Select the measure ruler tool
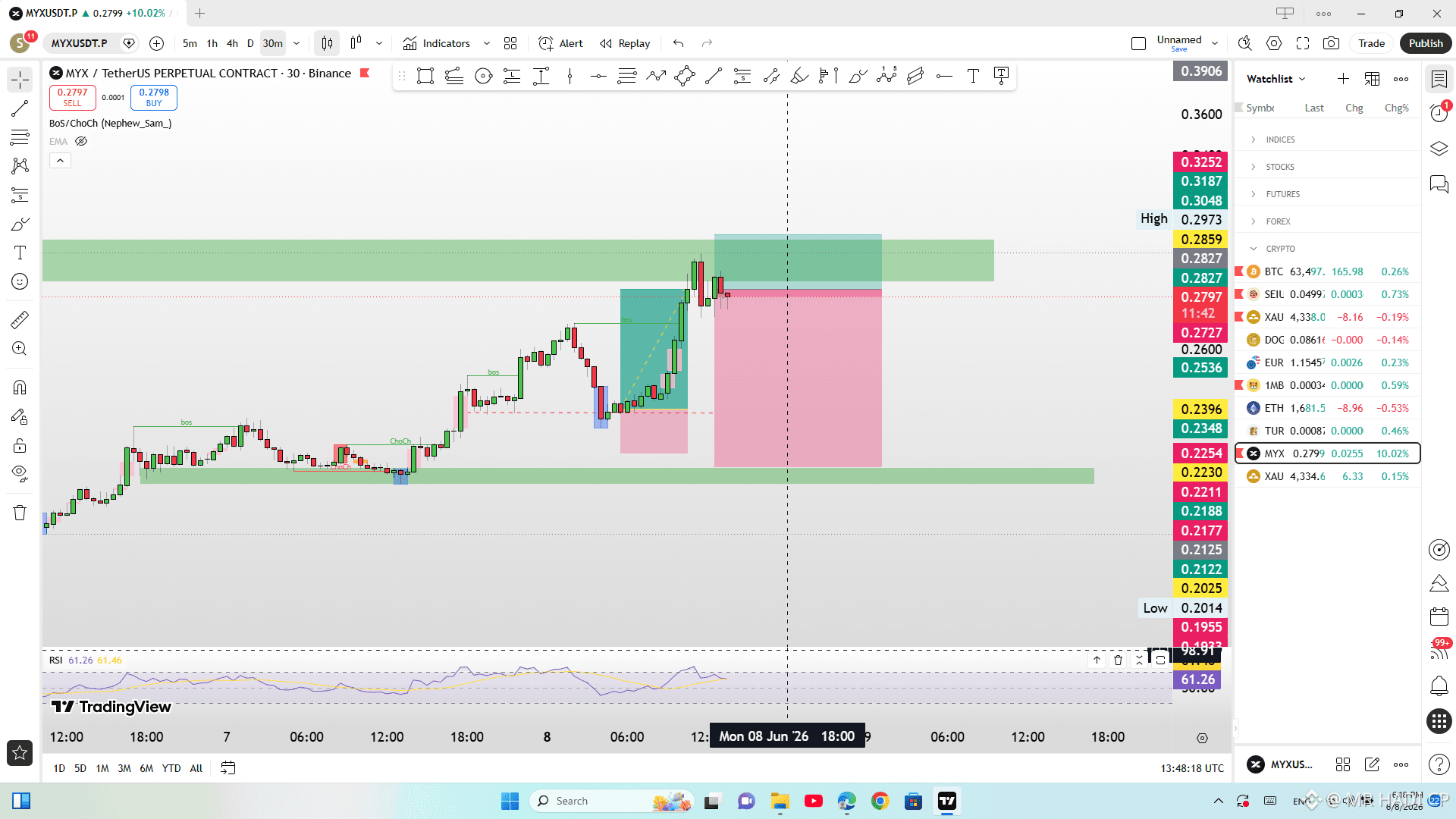 click(x=20, y=319)
